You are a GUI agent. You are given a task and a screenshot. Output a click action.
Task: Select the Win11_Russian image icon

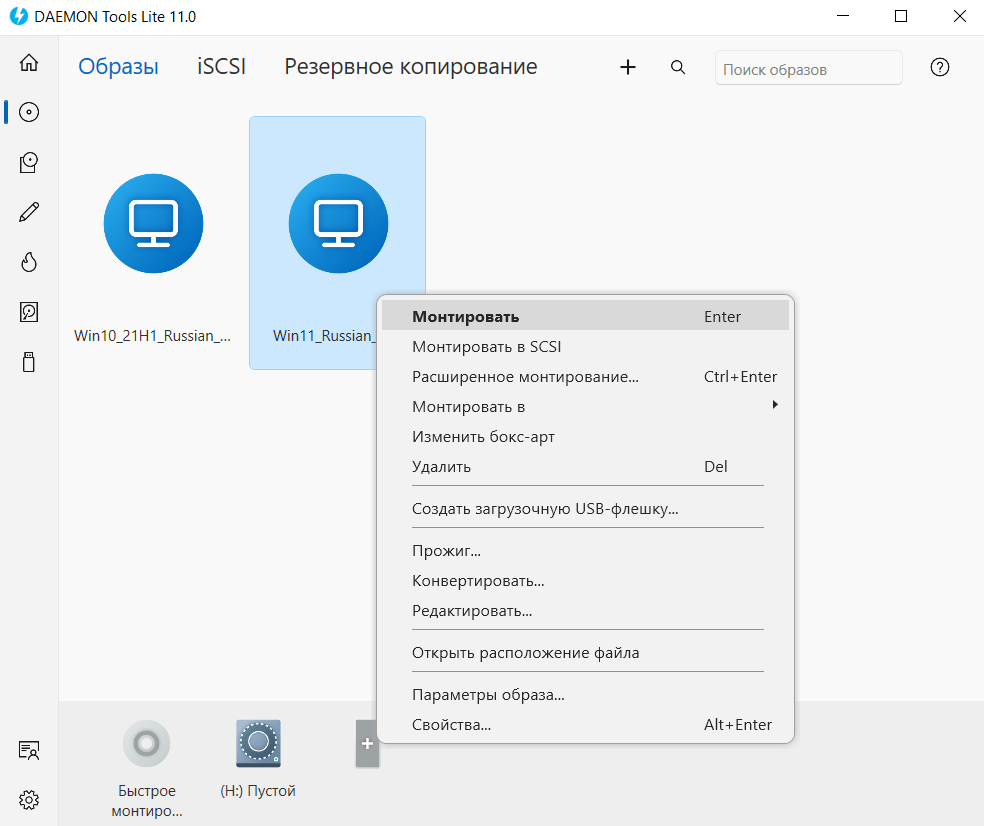338,223
